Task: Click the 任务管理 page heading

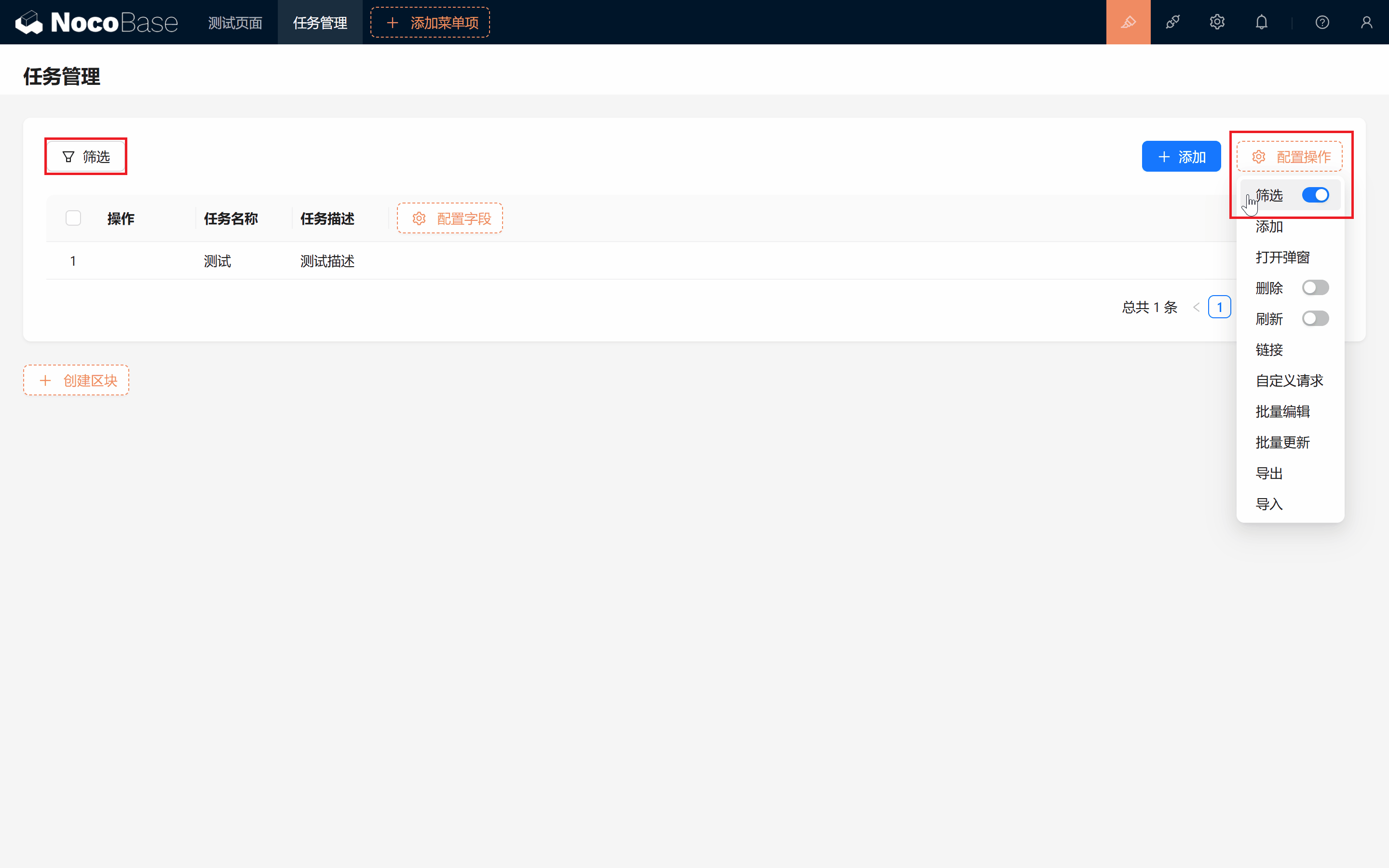Action: point(61,76)
